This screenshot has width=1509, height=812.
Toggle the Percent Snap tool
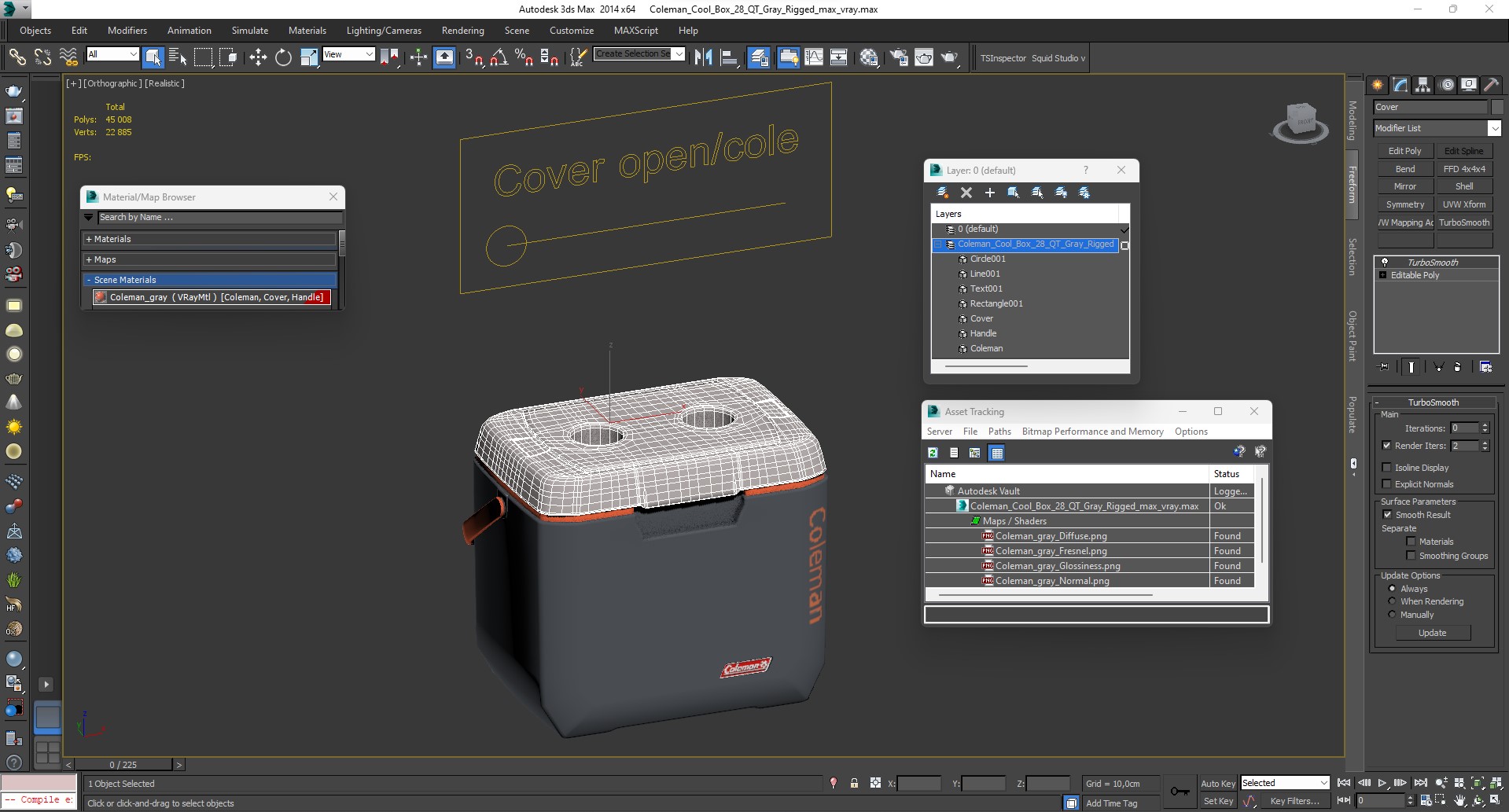(x=524, y=57)
